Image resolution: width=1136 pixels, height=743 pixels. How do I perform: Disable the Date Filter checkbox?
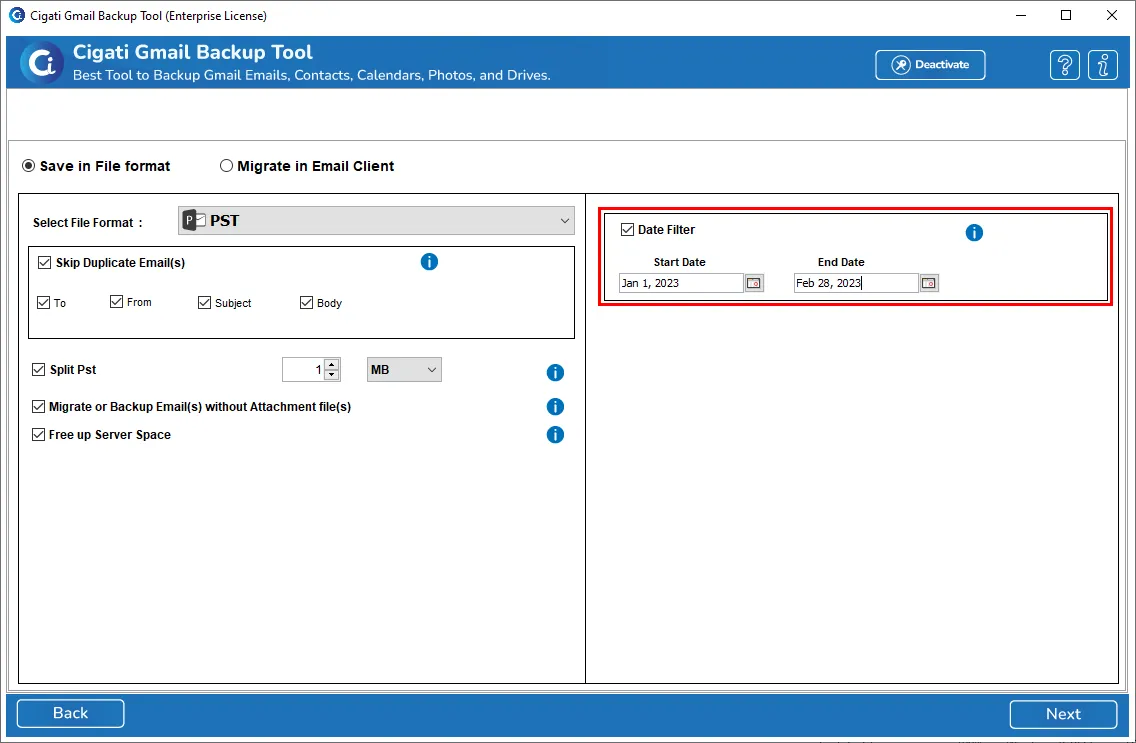click(x=627, y=230)
